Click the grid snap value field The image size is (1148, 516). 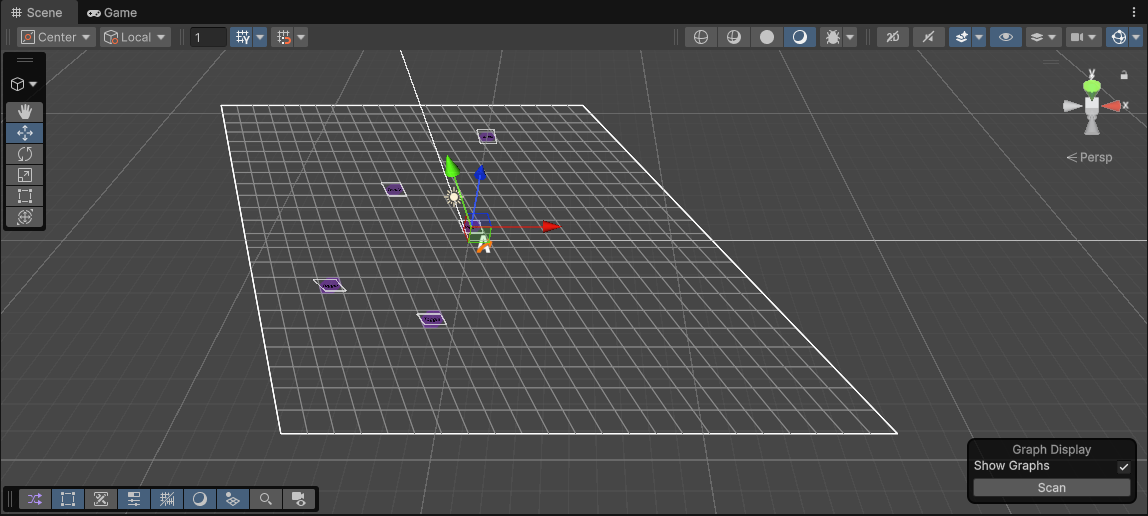tap(208, 37)
